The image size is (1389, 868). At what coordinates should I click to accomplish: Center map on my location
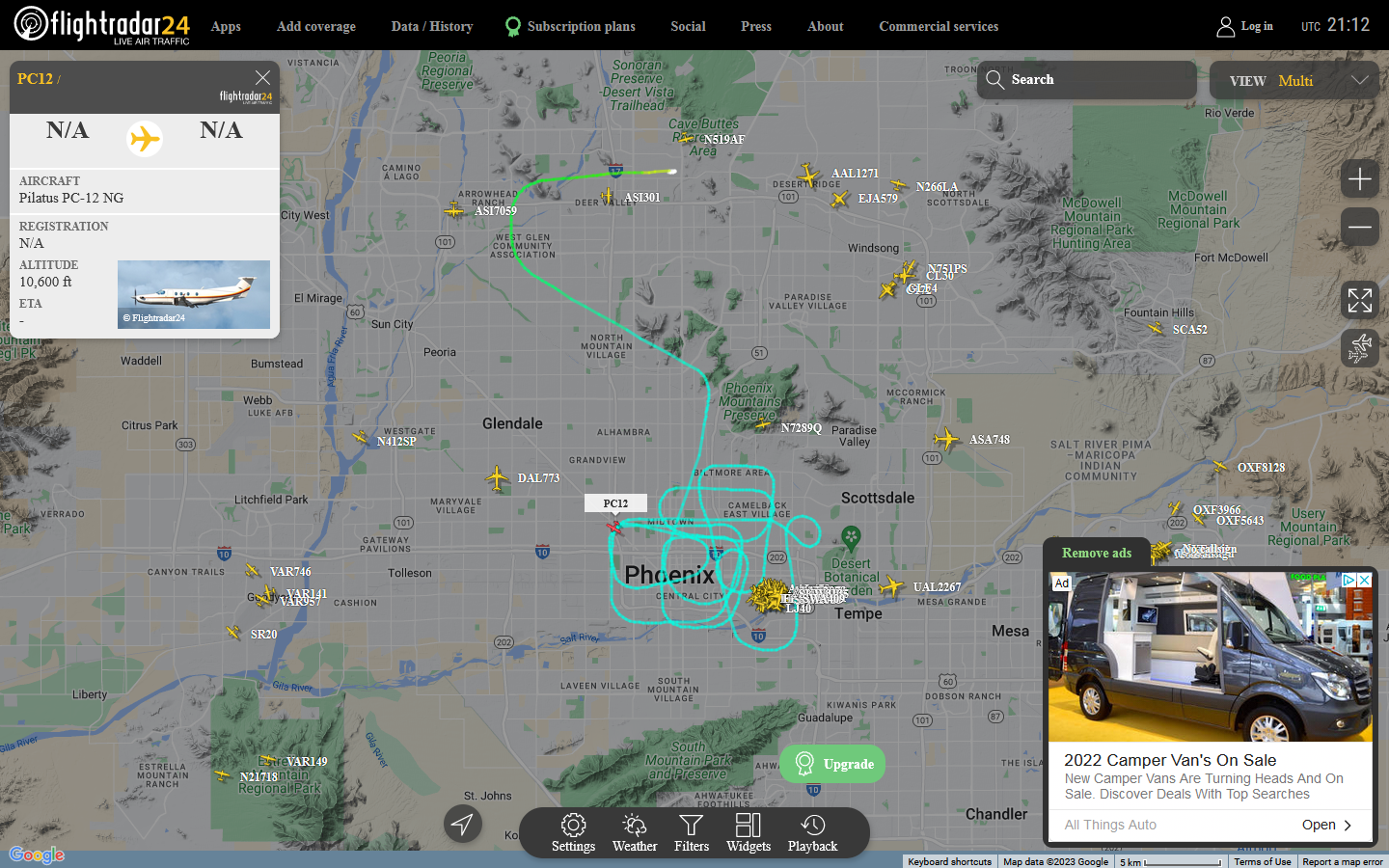point(463,824)
